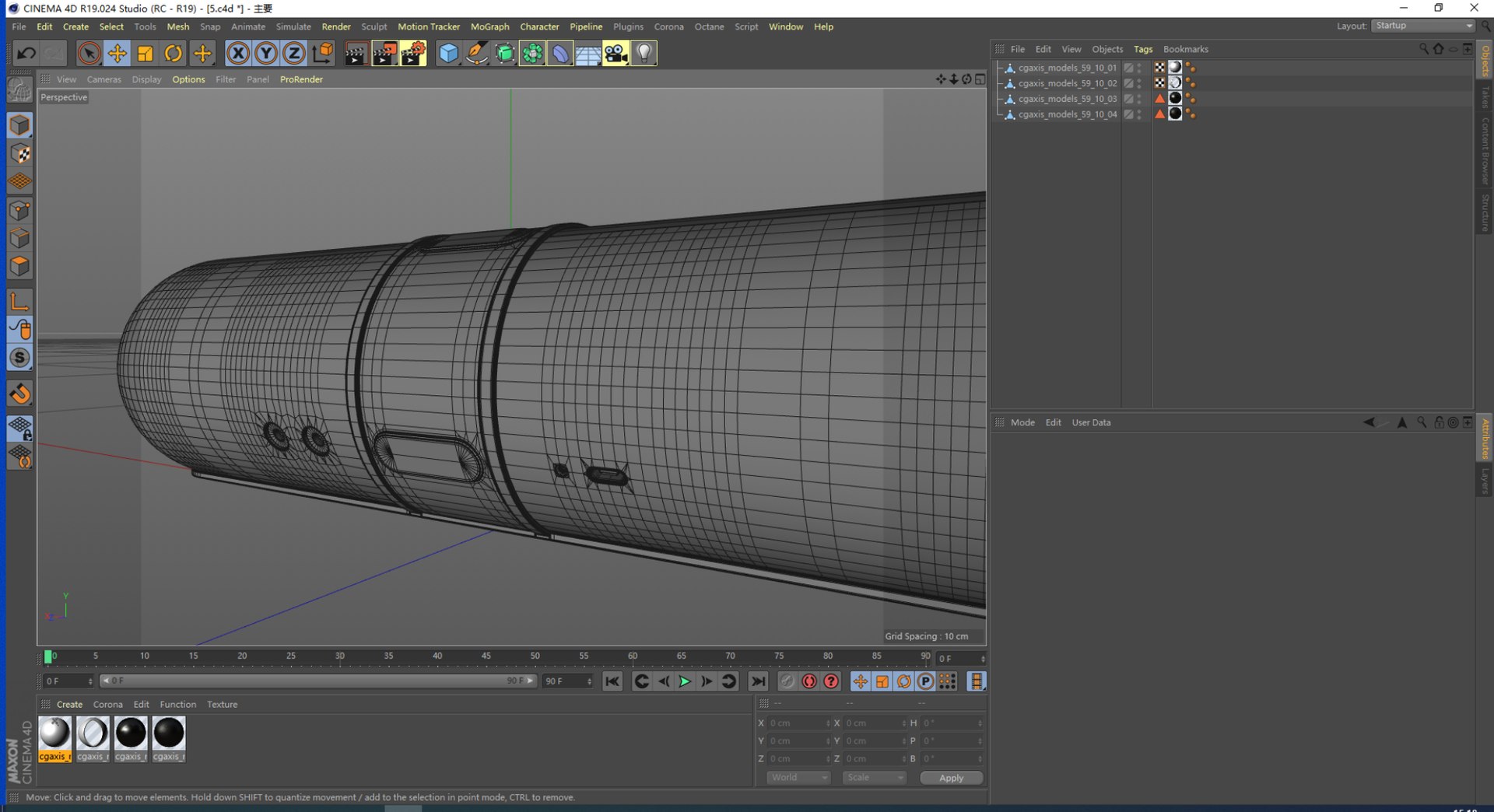Open Edit Render Settings icon

(x=413, y=53)
